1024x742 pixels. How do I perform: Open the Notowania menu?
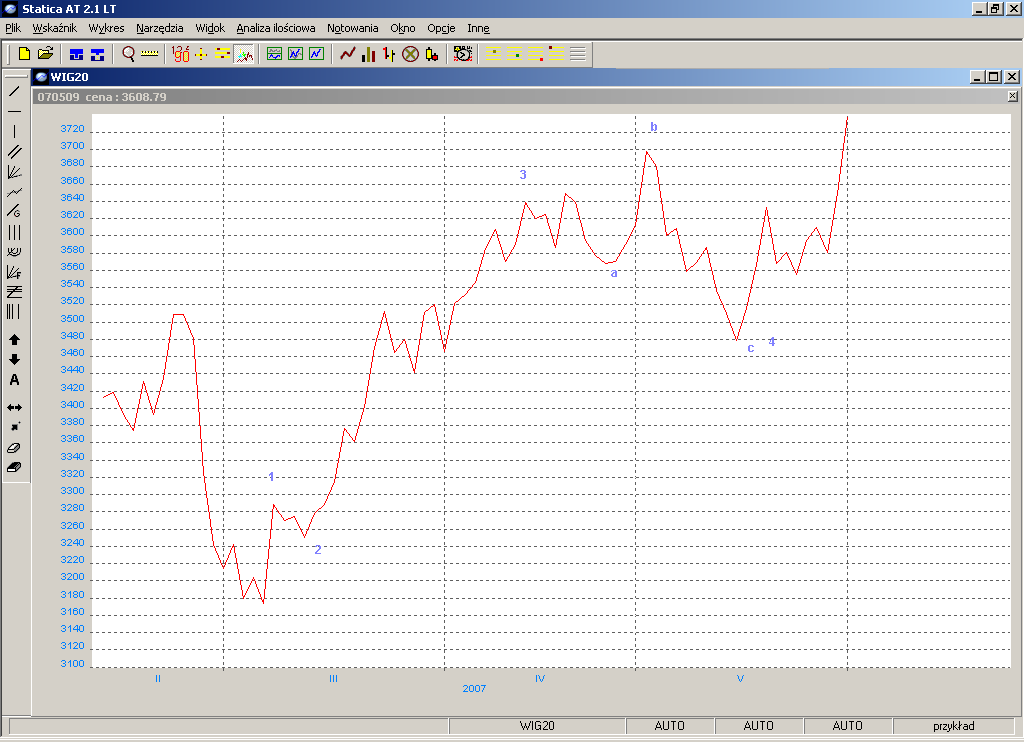pos(352,28)
